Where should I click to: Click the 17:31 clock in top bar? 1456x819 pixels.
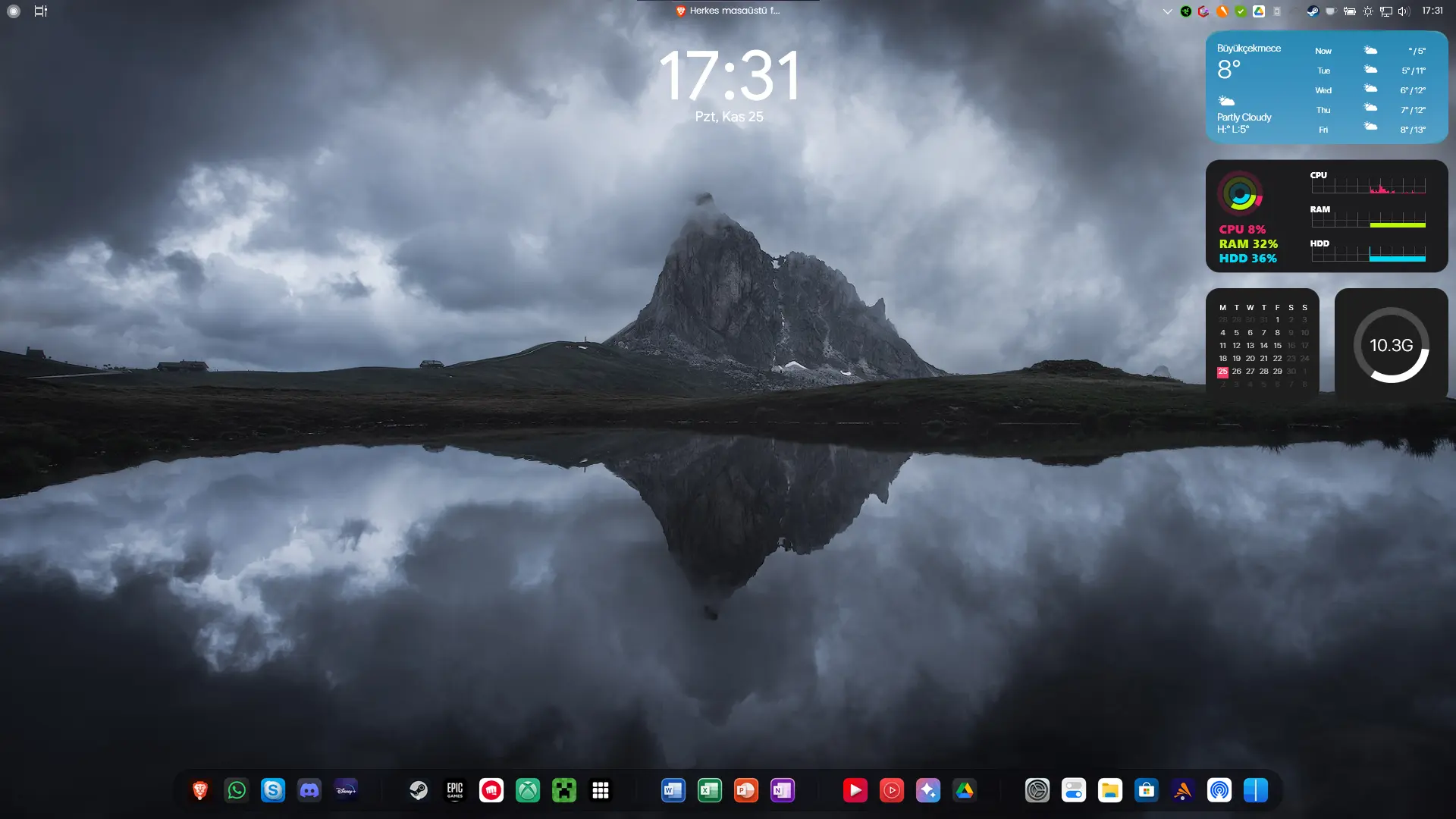tap(1432, 11)
